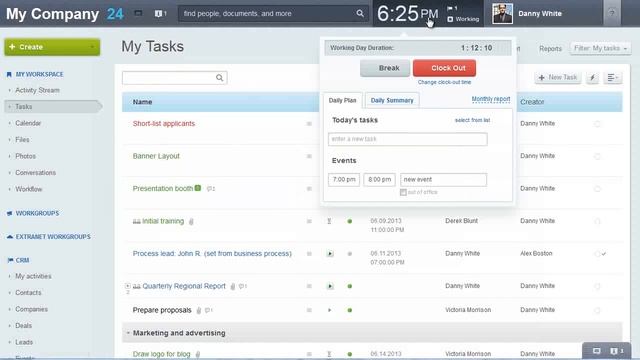Screen dimensions: 640x360
Task: Open Monthly report link
Action: (x=491, y=99)
